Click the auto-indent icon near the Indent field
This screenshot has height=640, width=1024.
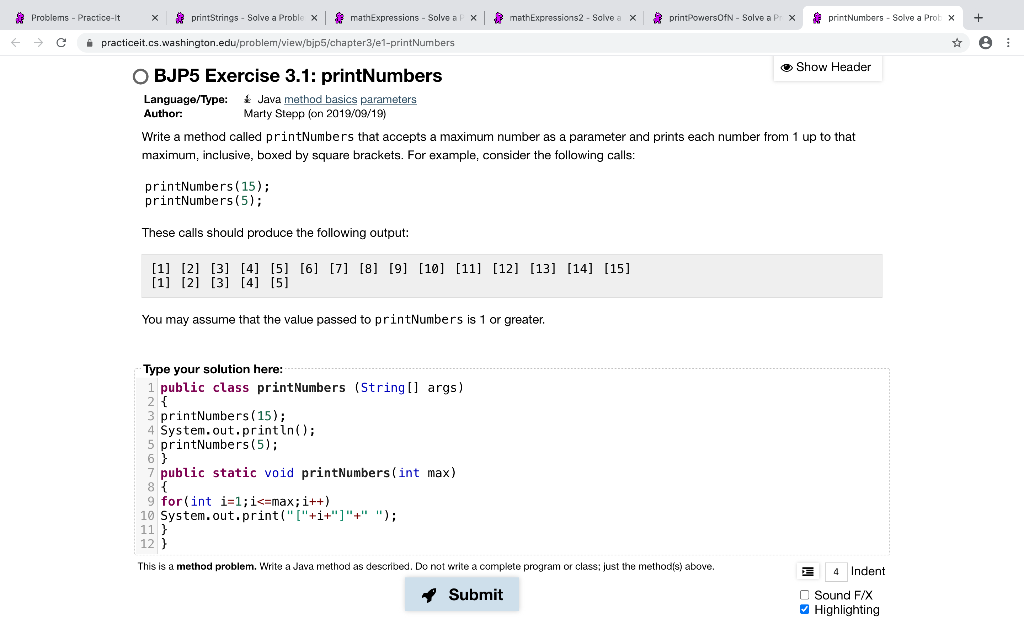coord(808,571)
